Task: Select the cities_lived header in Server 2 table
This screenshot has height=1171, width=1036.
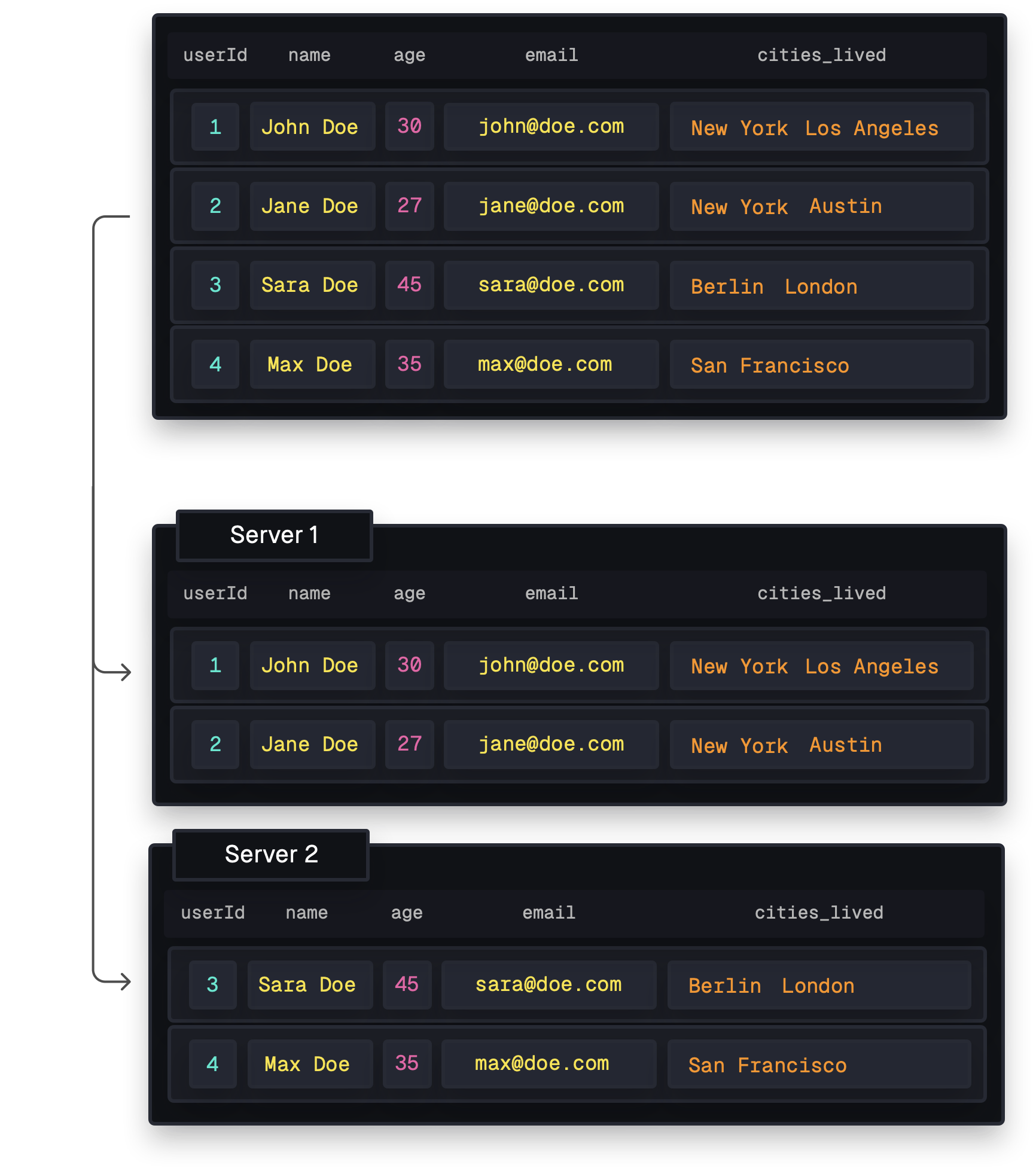Action: pyautogui.click(x=819, y=913)
